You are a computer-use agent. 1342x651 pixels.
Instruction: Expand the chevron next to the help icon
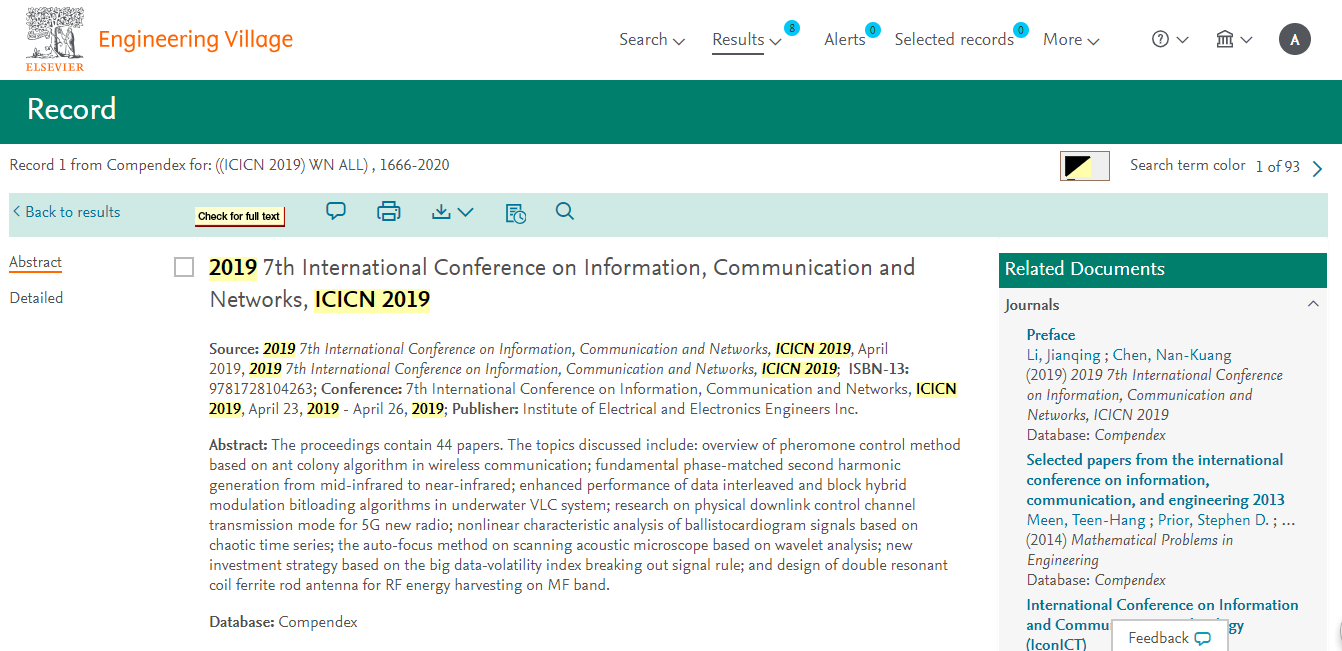coord(1183,41)
